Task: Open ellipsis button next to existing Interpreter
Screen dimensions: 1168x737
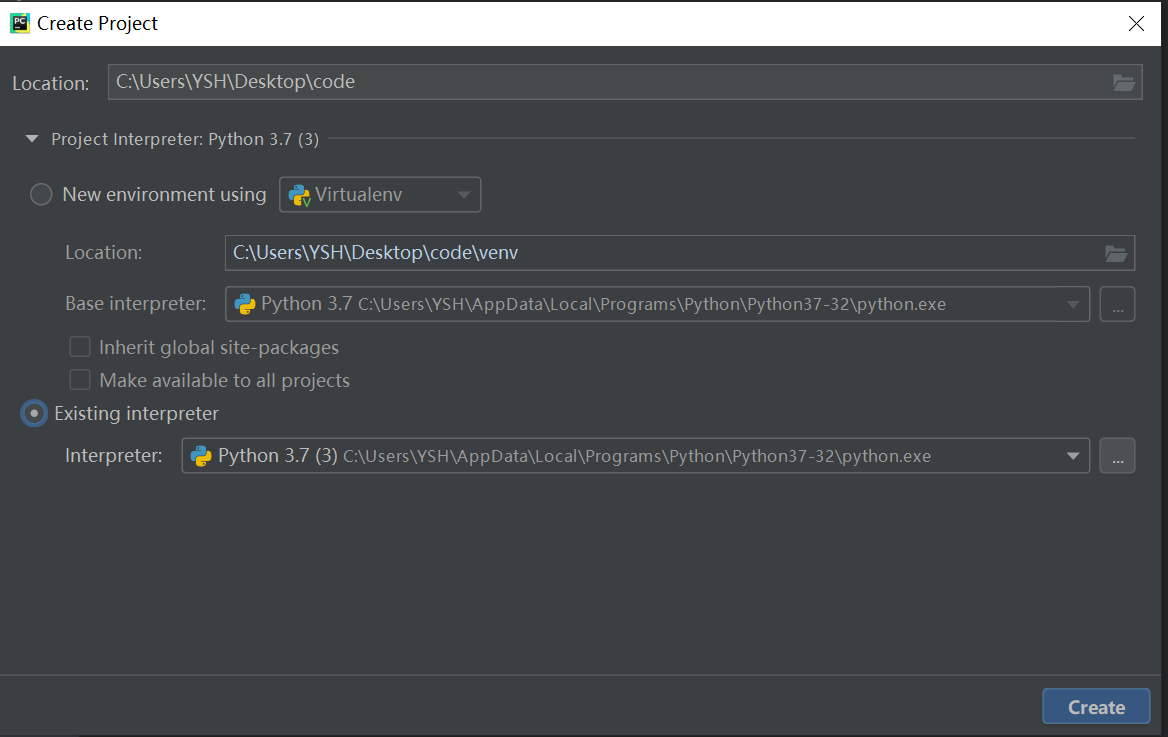Action: [x=1117, y=456]
